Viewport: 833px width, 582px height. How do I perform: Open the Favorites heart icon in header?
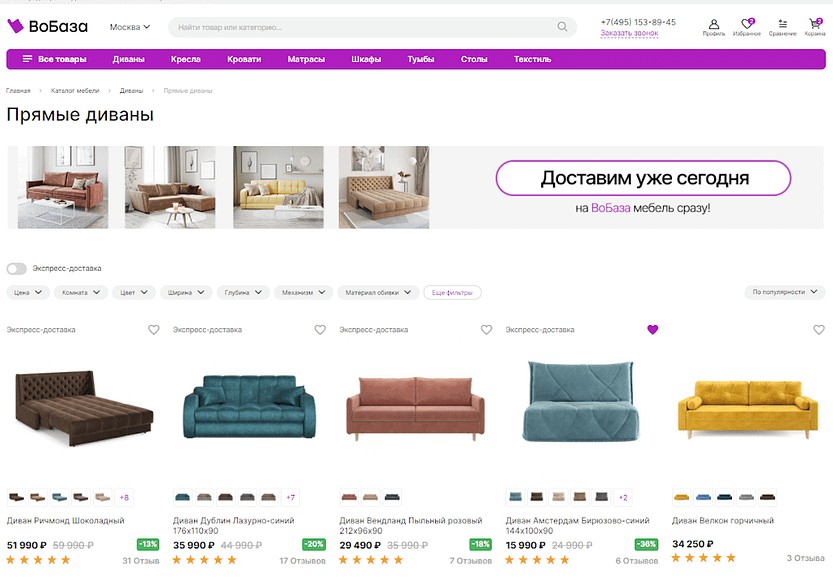[746, 26]
